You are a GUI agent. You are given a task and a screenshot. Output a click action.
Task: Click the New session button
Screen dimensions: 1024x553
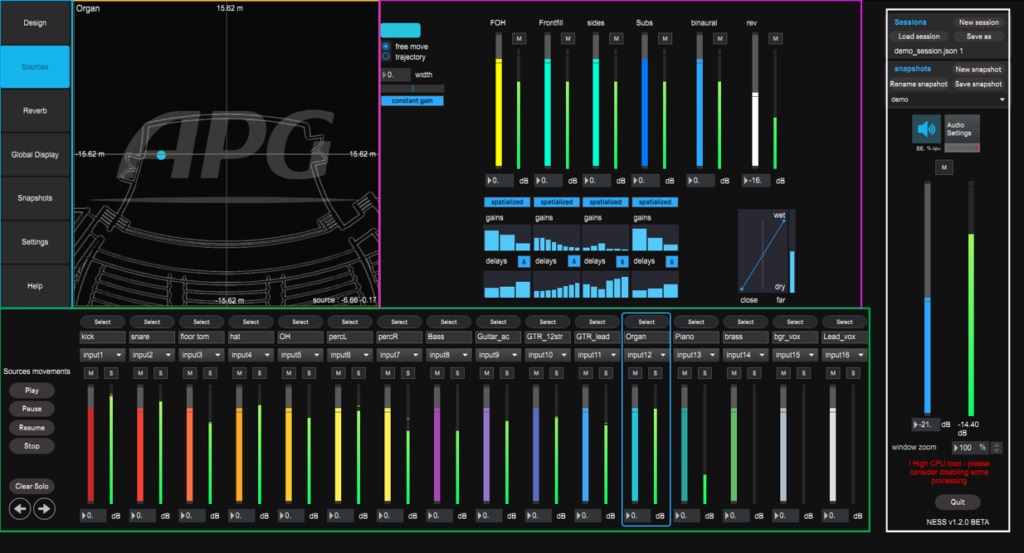click(x=978, y=22)
